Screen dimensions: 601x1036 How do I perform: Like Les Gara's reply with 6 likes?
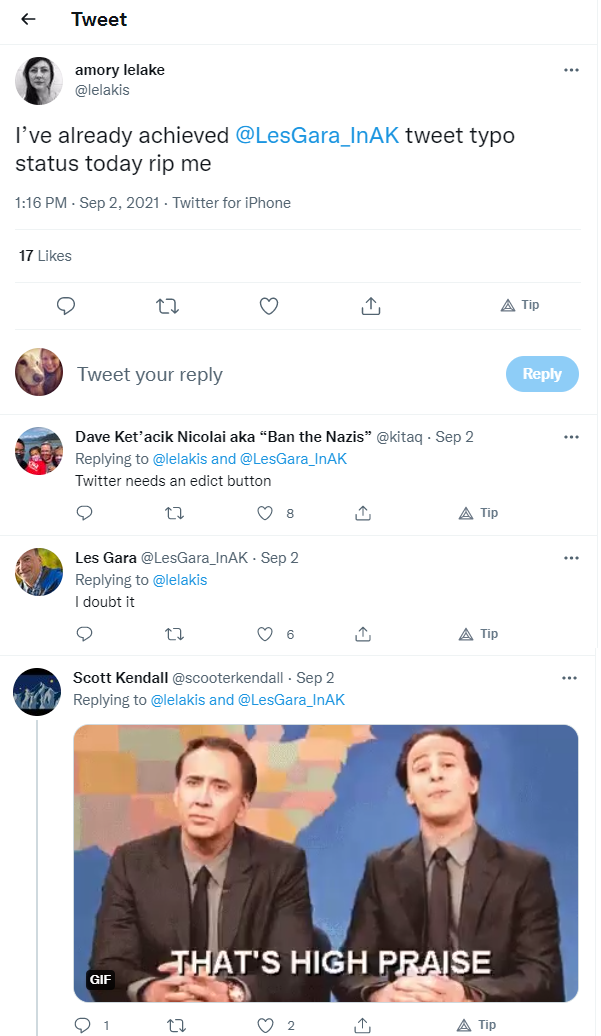[265, 634]
